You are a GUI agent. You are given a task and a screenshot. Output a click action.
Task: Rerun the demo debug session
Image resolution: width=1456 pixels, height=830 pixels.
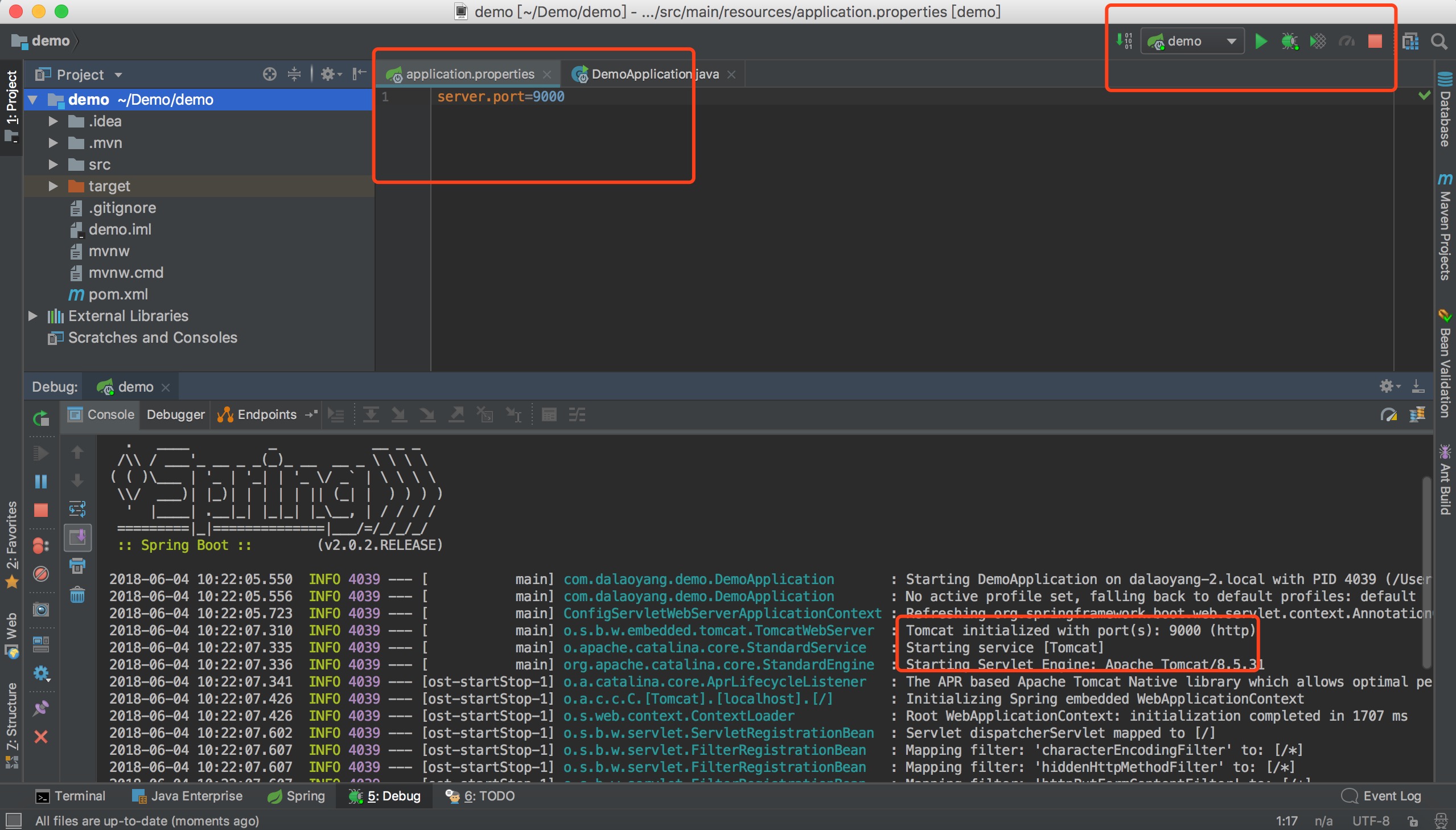tap(40, 418)
